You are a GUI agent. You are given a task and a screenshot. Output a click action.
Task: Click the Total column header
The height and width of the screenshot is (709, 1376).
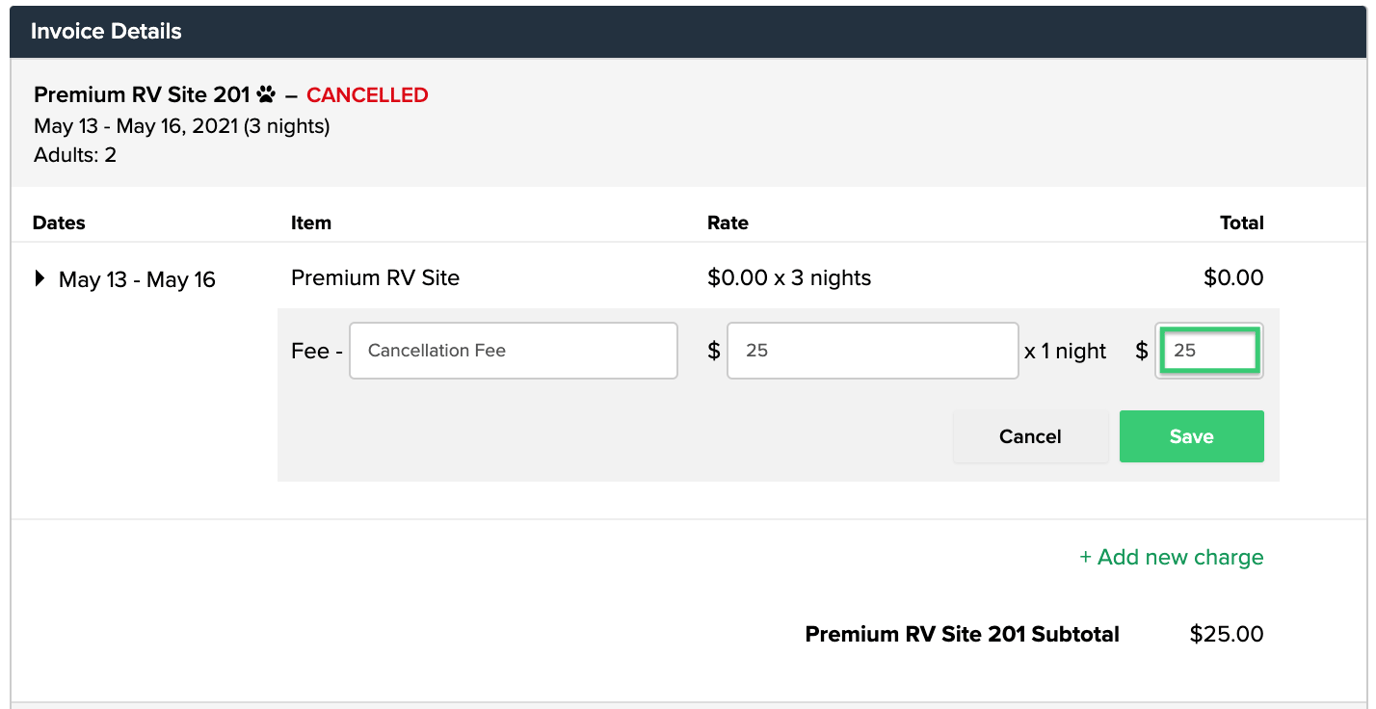click(1241, 223)
